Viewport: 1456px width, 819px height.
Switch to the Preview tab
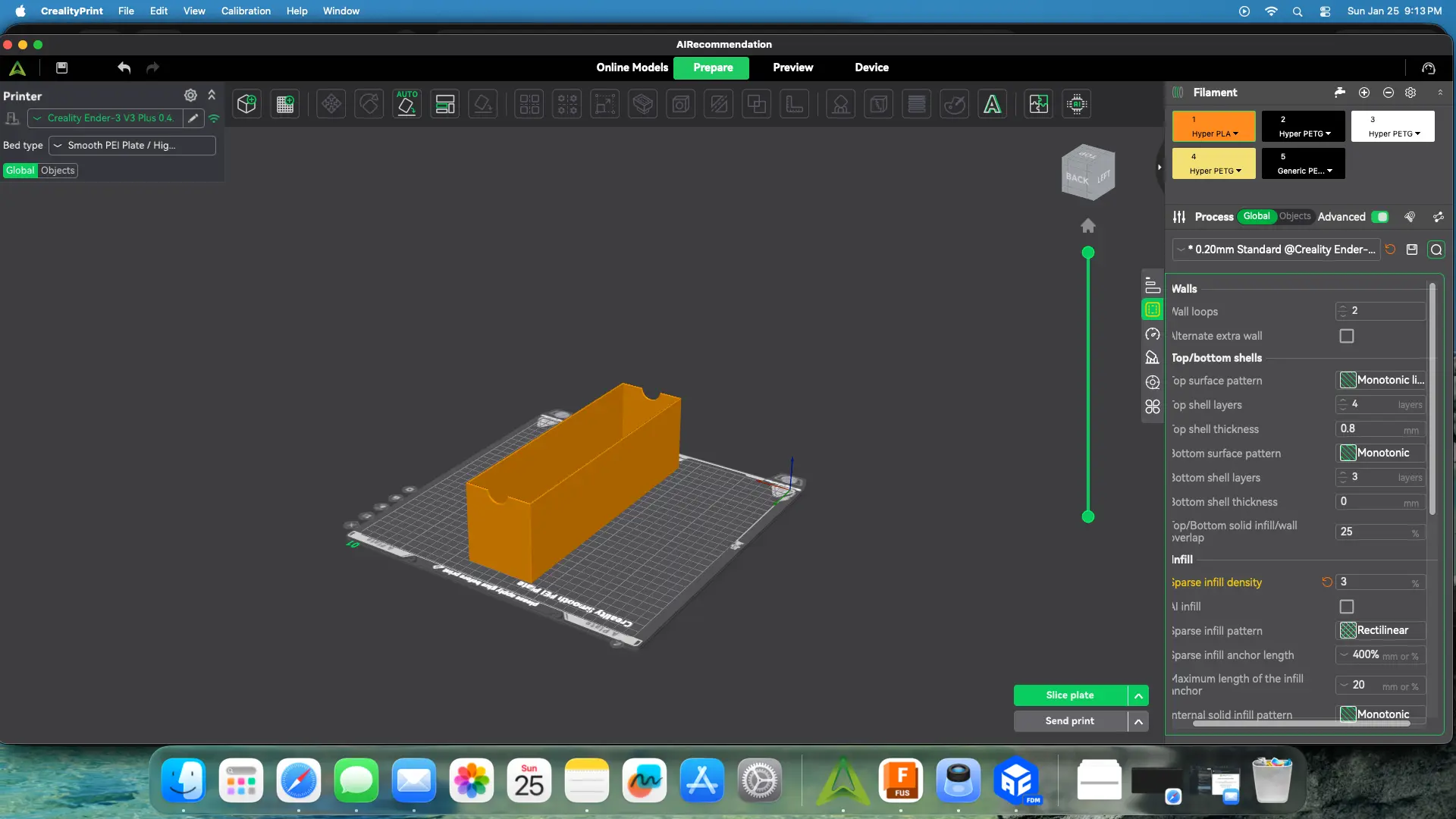click(792, 67)
